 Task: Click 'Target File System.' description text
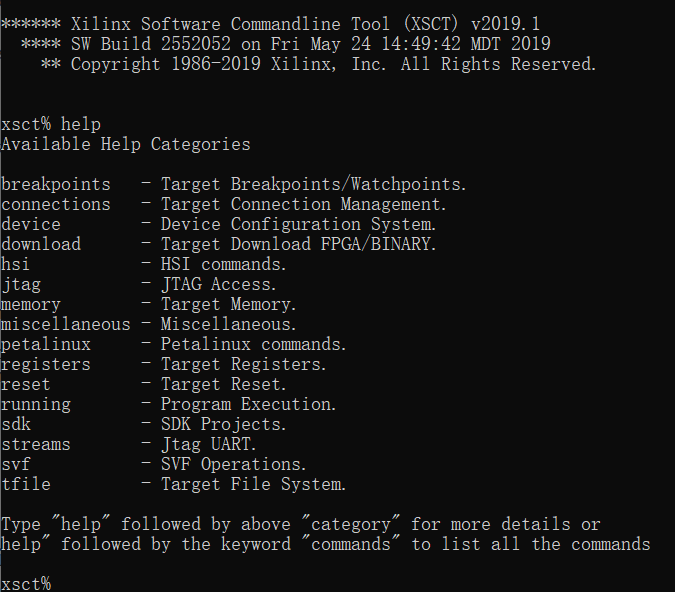(x=254, y=484)
